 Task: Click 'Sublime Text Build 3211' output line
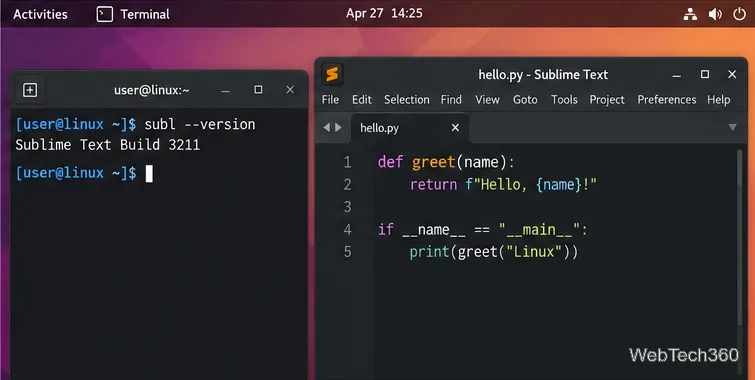[107, 145]
